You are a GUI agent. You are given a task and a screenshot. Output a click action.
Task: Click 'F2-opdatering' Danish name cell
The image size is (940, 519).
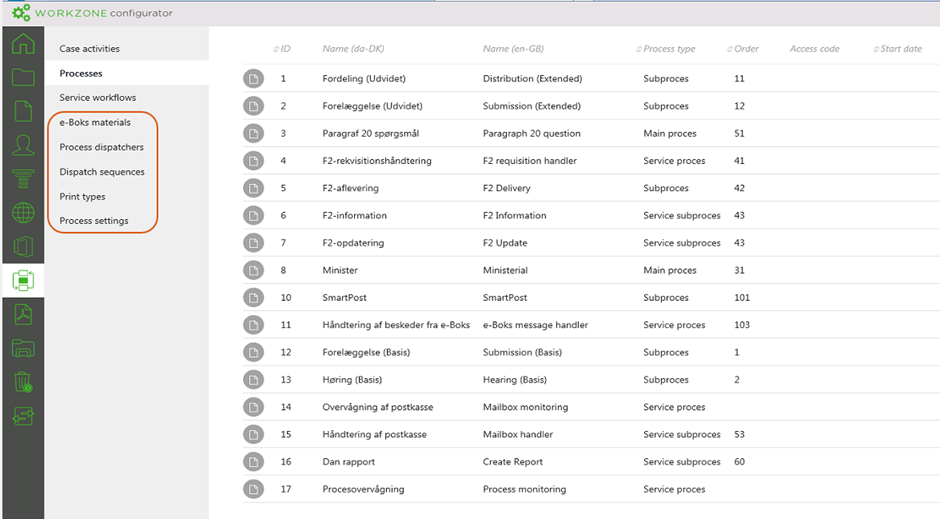[x=353, y=243]
